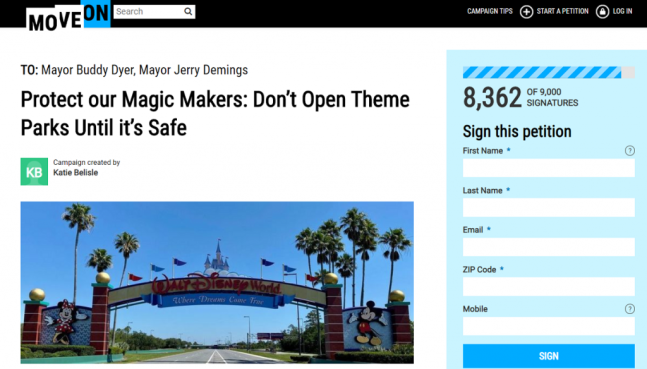This screenshot has width=647, height=369.
Task: Open the Log In link
Action: (x=622, y=11)
